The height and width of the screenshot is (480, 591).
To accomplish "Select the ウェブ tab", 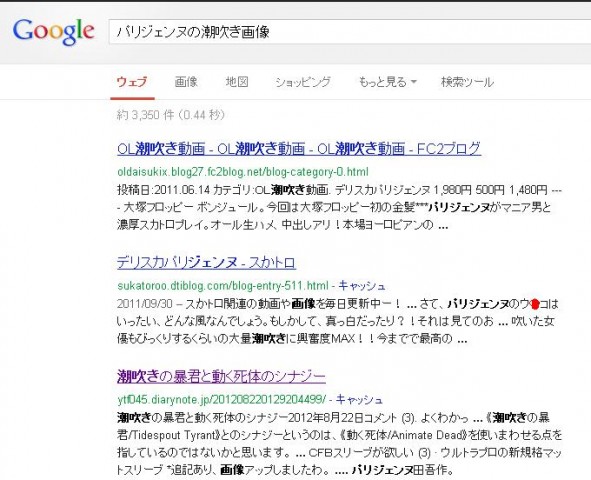I will point(132,82).
